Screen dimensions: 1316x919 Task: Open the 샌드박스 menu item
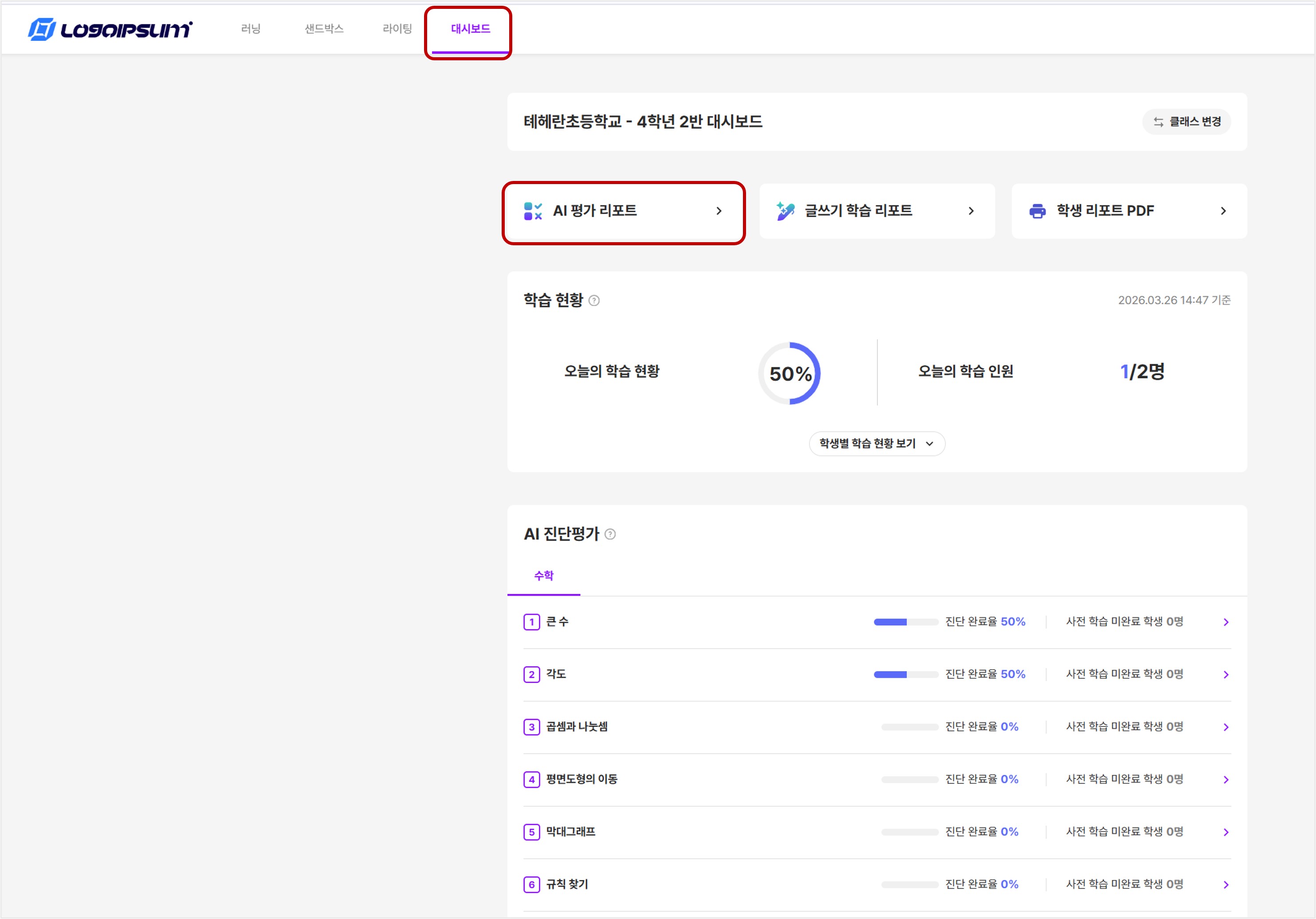324,29
